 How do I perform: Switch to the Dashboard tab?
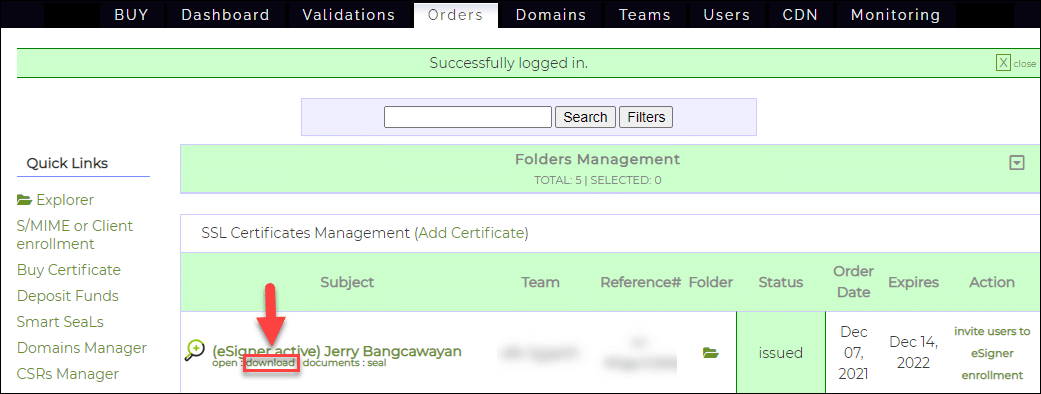click(226, 15)
